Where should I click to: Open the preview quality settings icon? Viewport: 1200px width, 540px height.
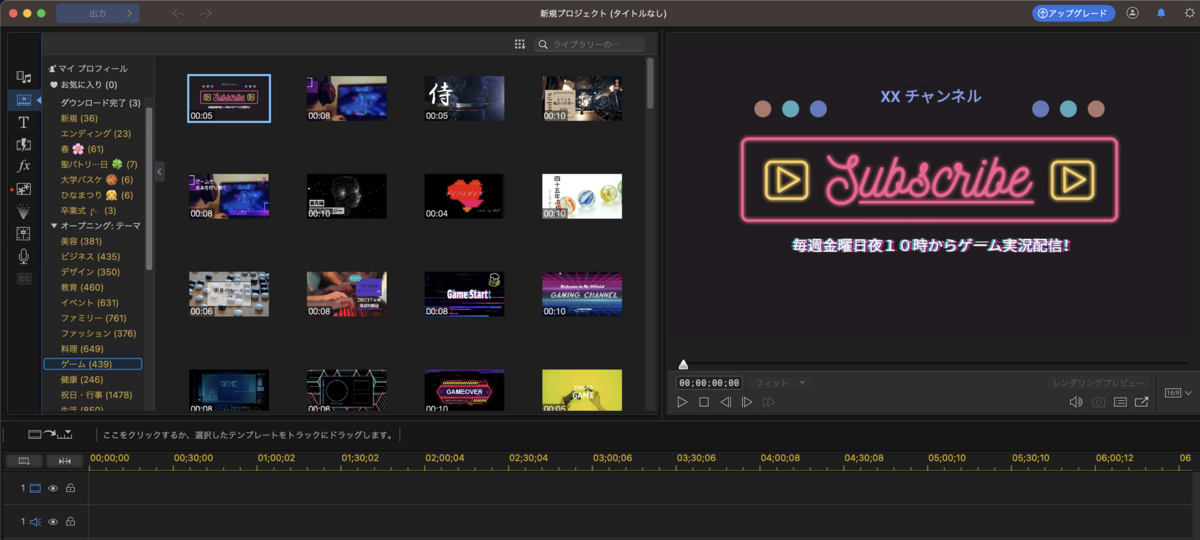[1120, 402]
